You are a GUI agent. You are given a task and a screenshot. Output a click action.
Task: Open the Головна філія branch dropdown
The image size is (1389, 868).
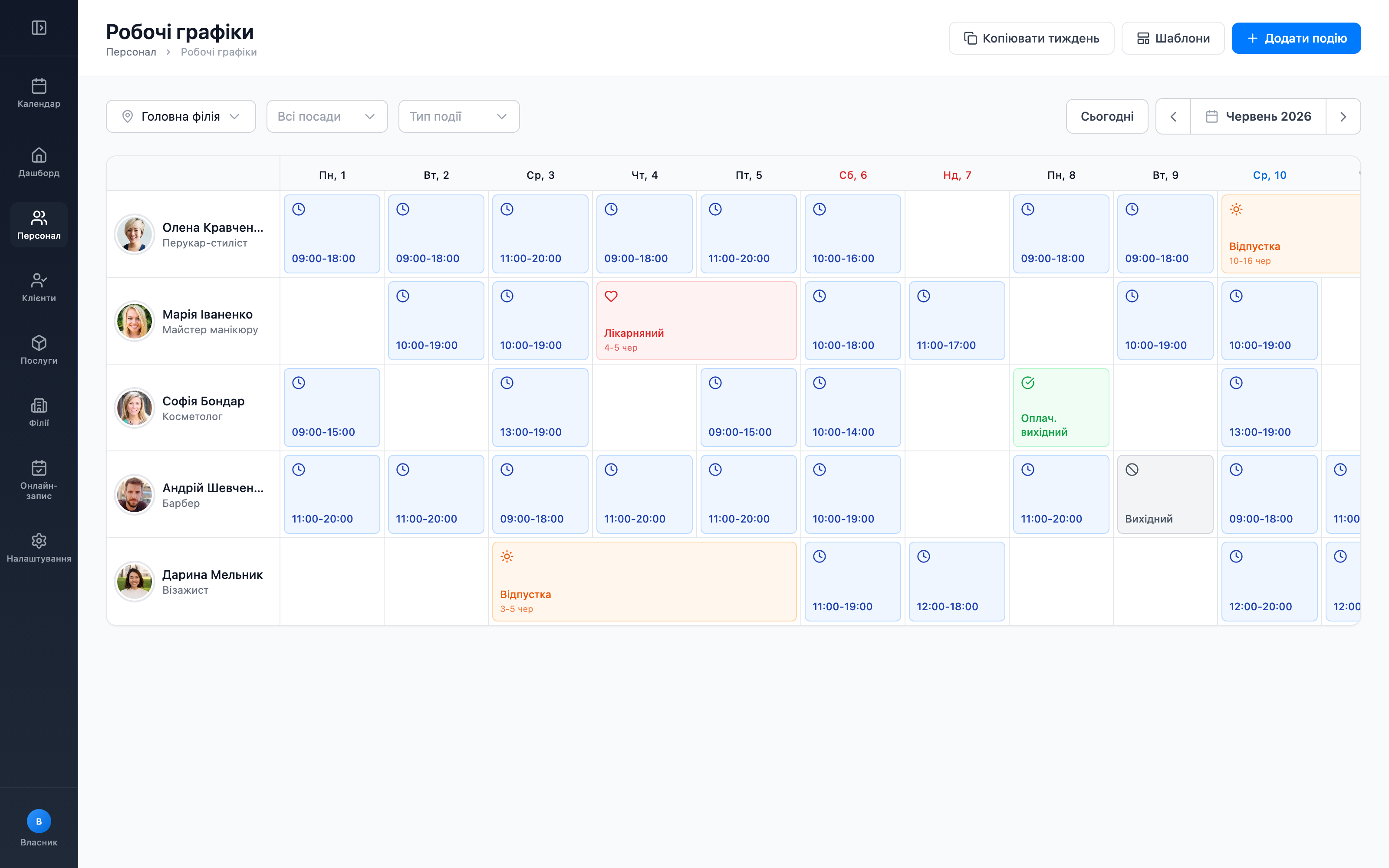(181, 117)
